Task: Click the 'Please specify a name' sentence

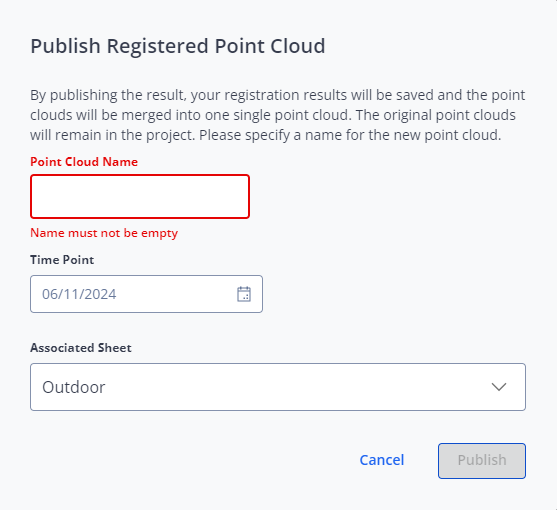Action: click(350, 135)
